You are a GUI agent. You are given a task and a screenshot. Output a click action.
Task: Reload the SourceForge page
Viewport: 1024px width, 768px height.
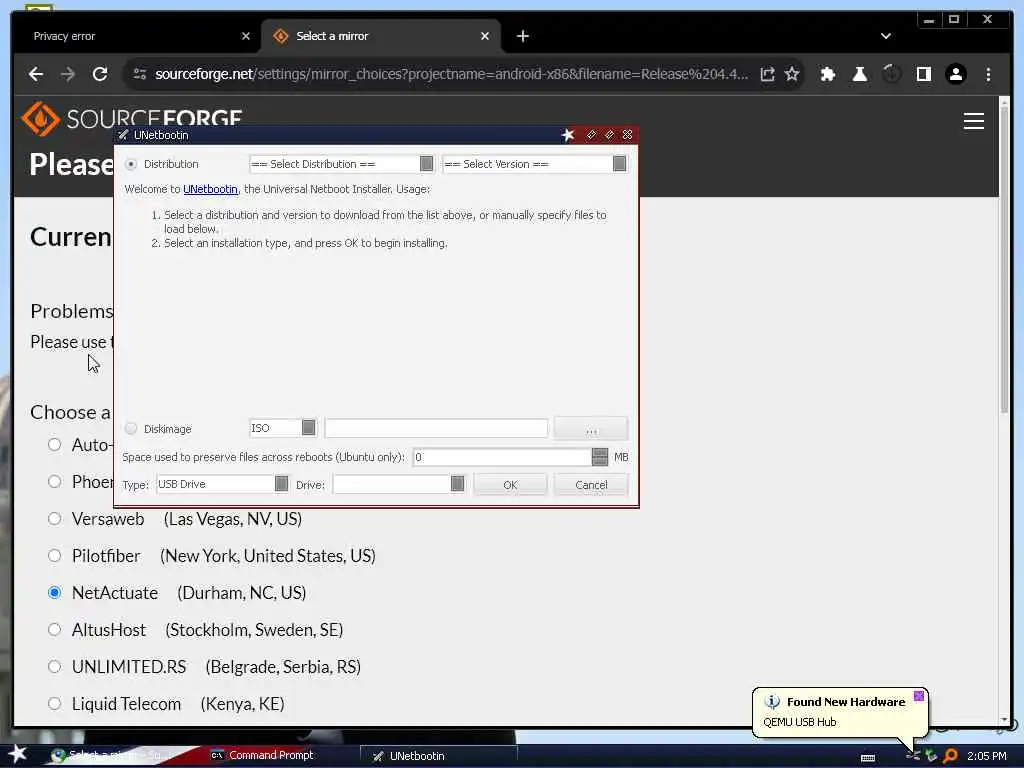pyautogui.click(x=100, y=74)
